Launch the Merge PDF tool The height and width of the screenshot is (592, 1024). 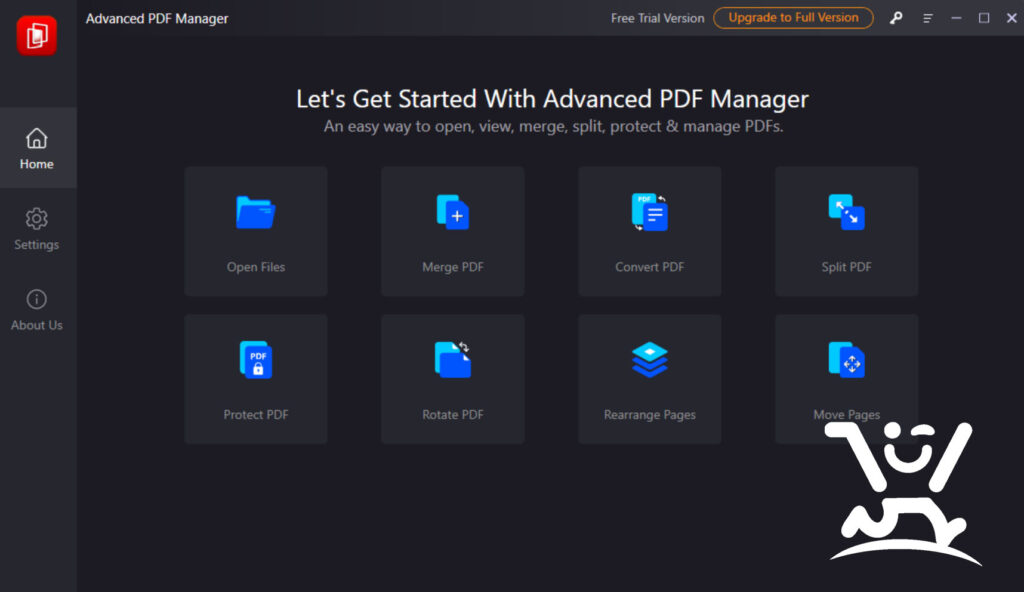point(453,231)
